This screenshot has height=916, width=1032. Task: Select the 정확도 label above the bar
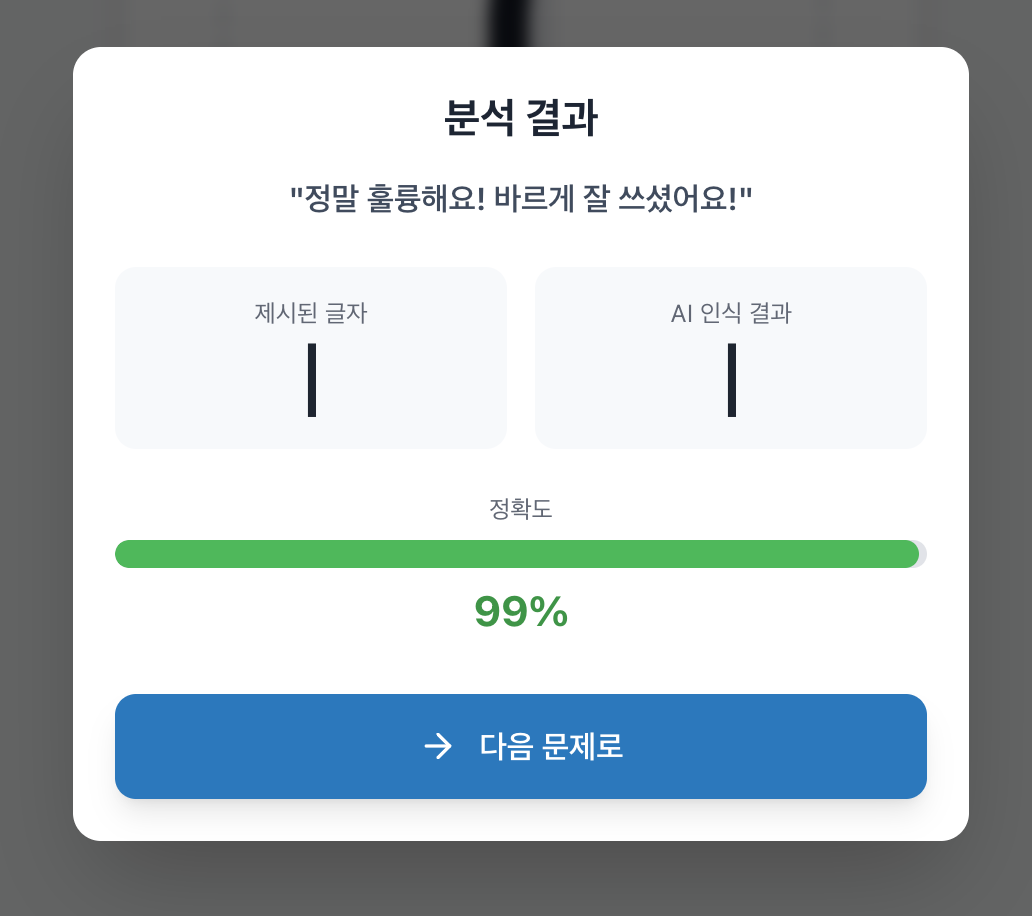(x=520, y=508)
